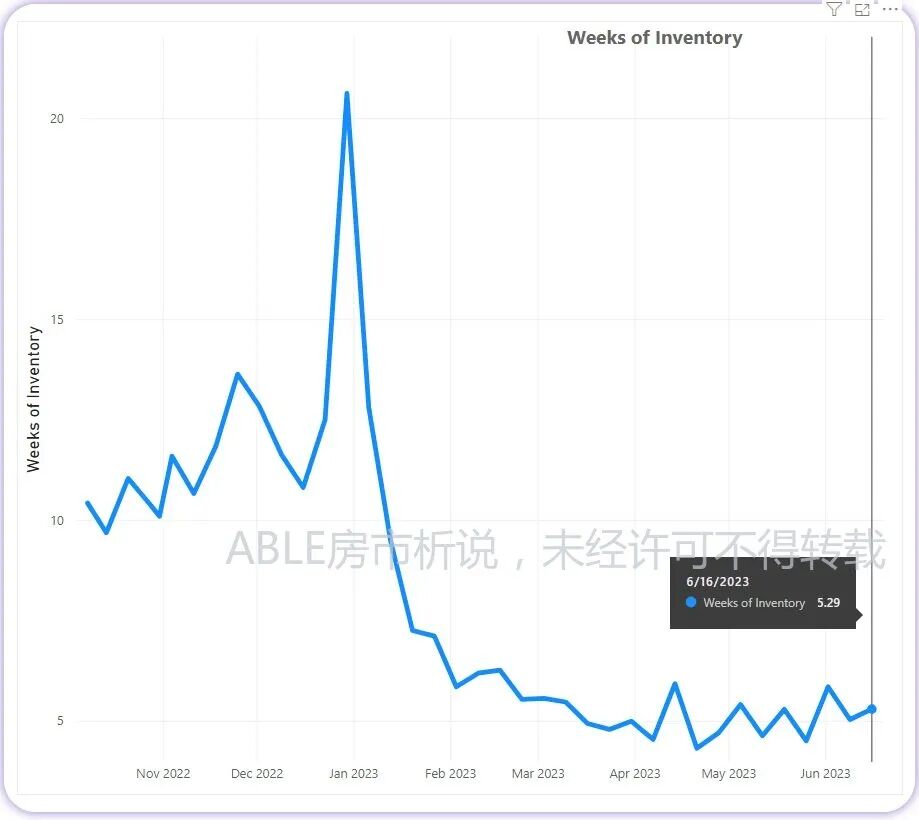Click the Feb 2023 axis label

click(x=450, y=774)
